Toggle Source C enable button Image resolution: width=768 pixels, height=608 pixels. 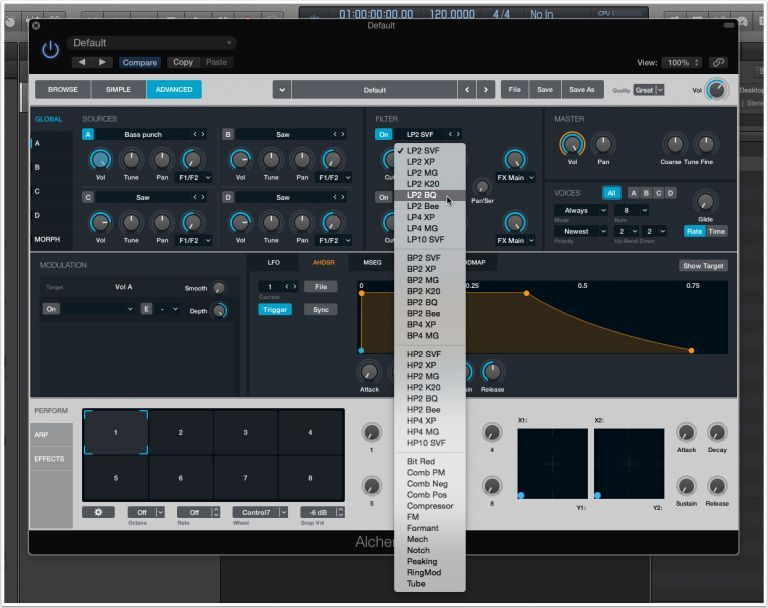(x=88, y=197)
